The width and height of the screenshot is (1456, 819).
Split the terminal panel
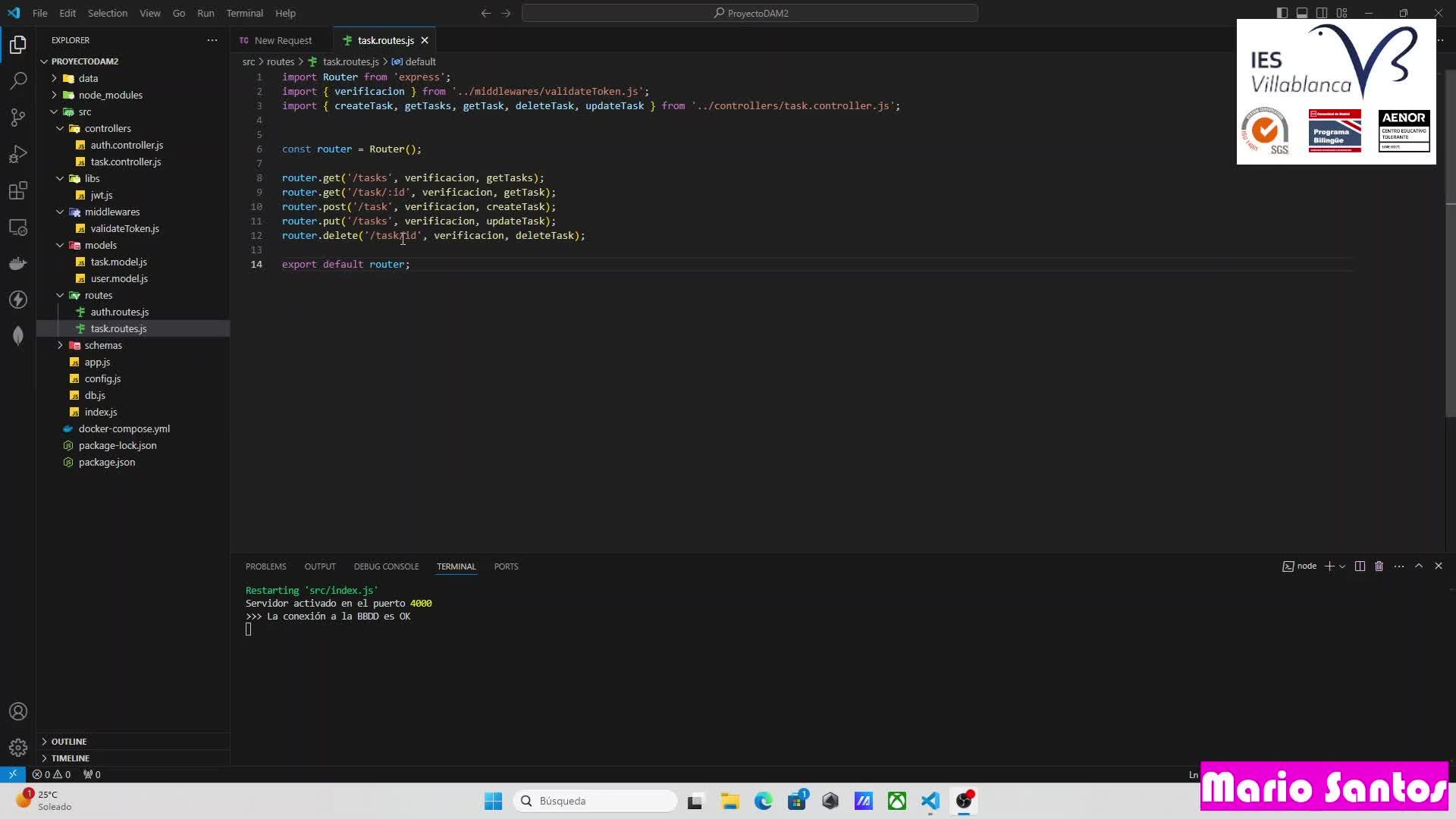point(1360,566)
